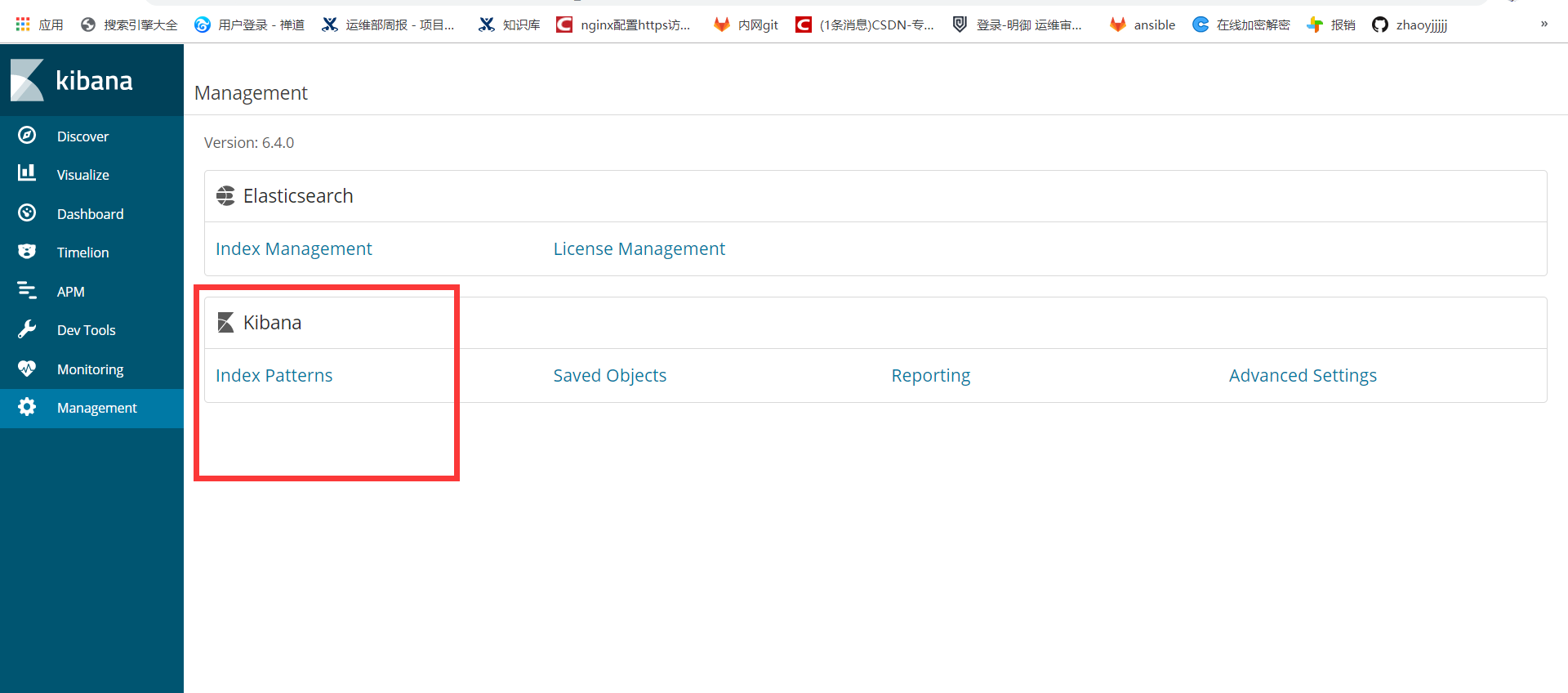Open the nginx配置https bookmark
The height and width of the screenshot is (693, 1568).
pyautogui.click(x=623, y=25)
